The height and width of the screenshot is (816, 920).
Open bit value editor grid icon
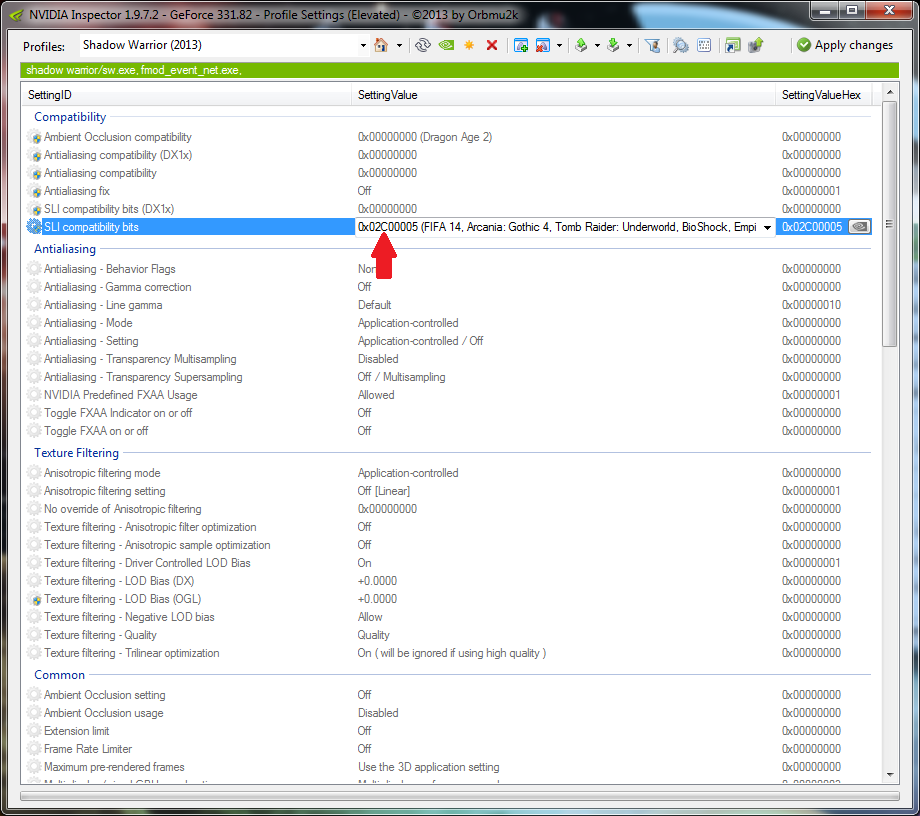tap(704, 45)
